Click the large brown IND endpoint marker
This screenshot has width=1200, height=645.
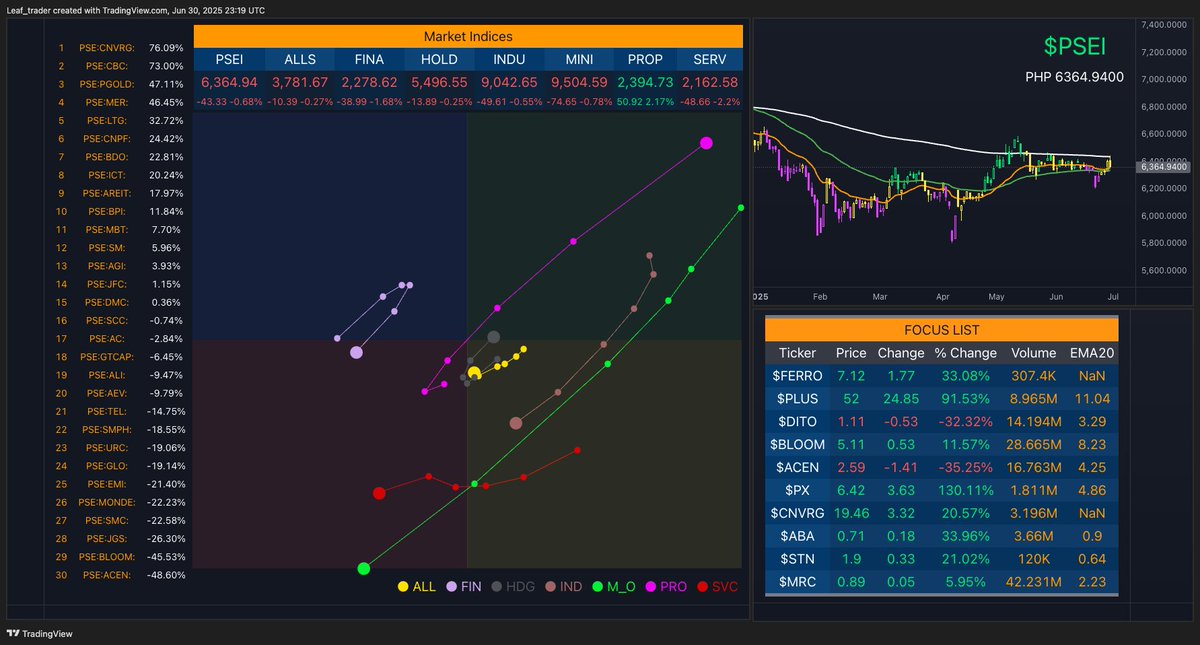point(516,423)
